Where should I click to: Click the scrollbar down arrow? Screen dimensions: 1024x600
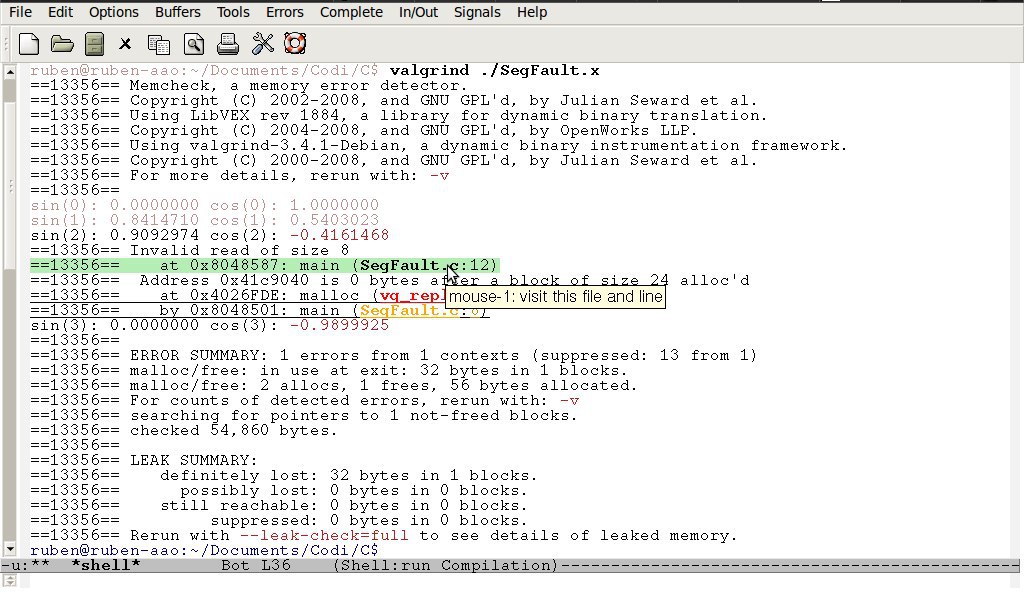point(10,549)
